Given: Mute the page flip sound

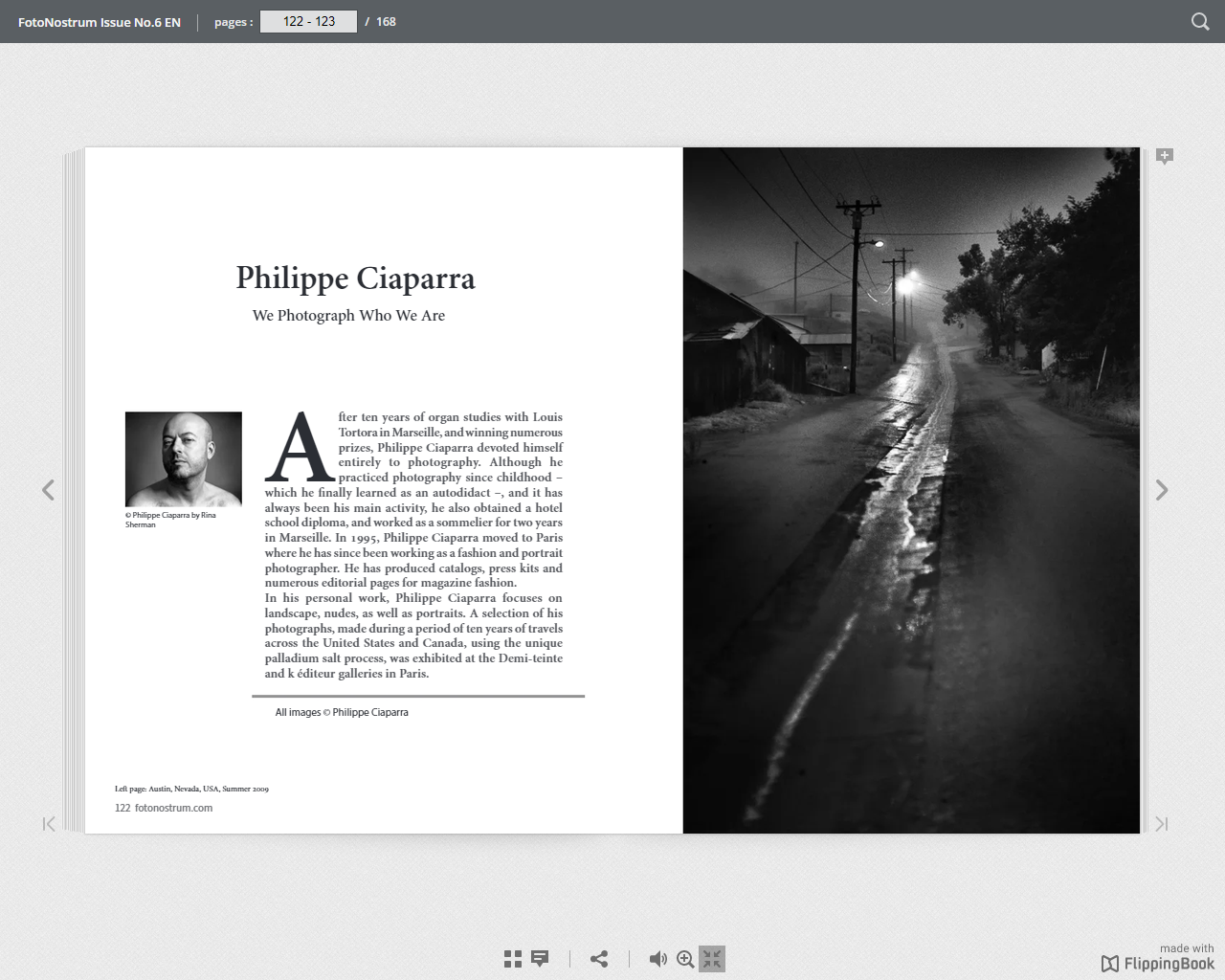Looking at the screenshot, I should click(x=657, y=959).
